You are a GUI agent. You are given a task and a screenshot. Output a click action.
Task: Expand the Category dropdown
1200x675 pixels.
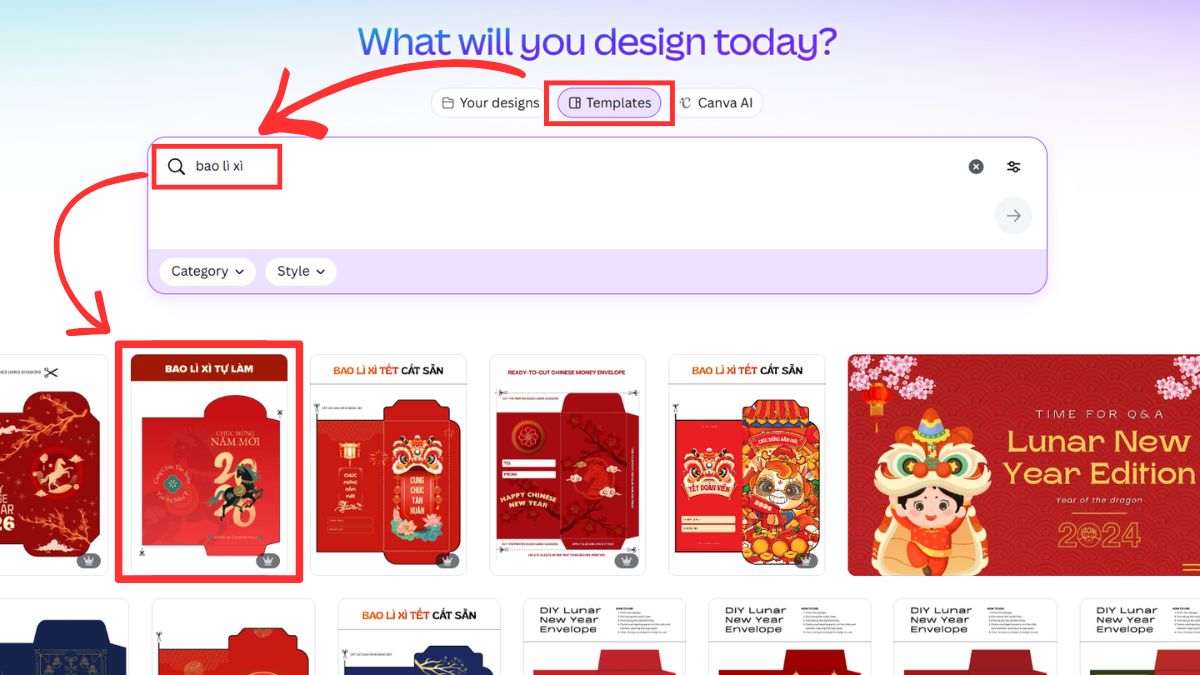208,271
